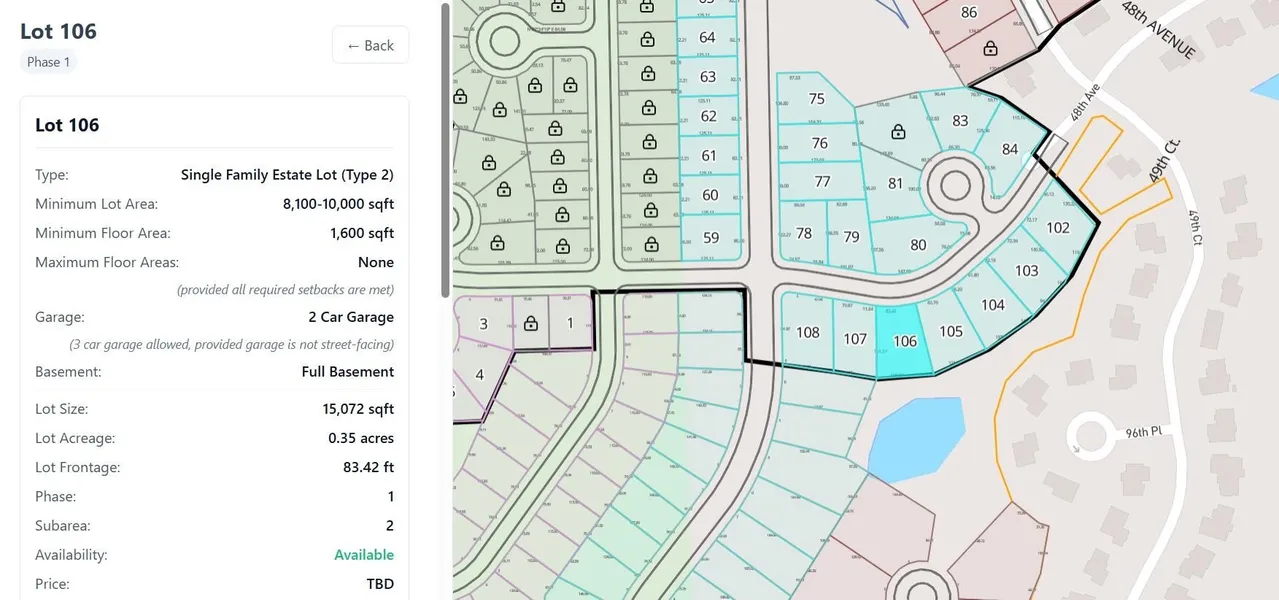Click the lock icon left of lot 63

[648, 74]
